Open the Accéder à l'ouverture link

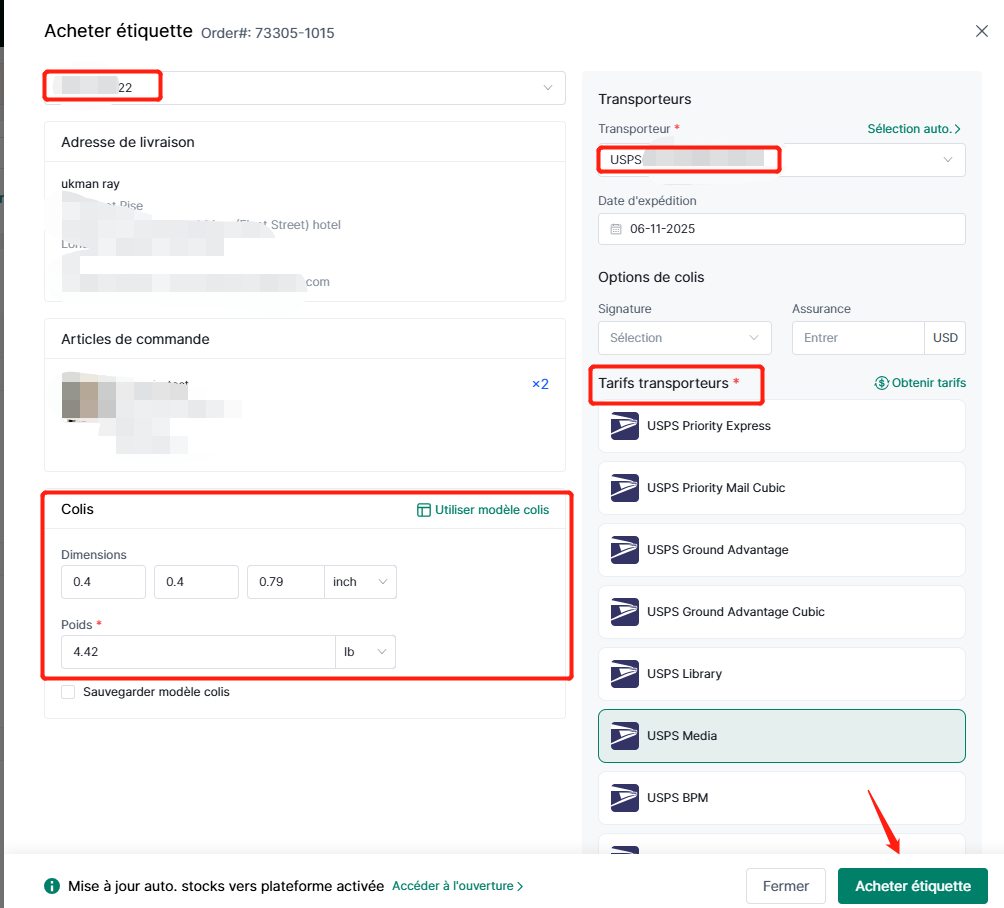457,886
